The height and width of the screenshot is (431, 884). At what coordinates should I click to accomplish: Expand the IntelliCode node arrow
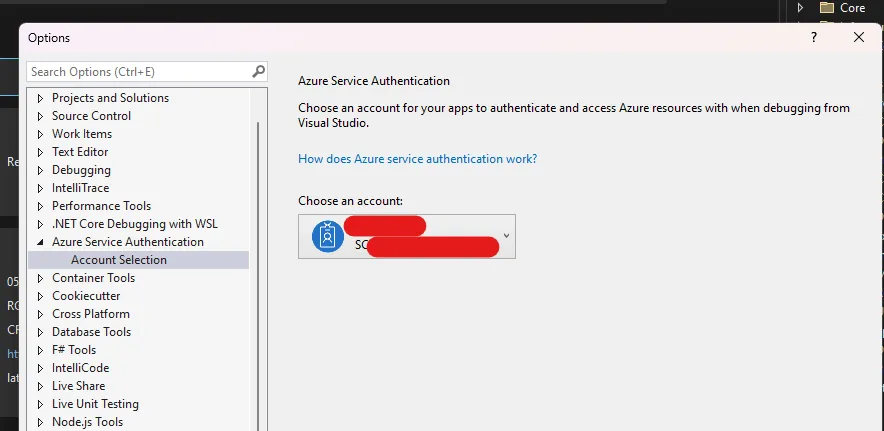click(x=40, y=368)
